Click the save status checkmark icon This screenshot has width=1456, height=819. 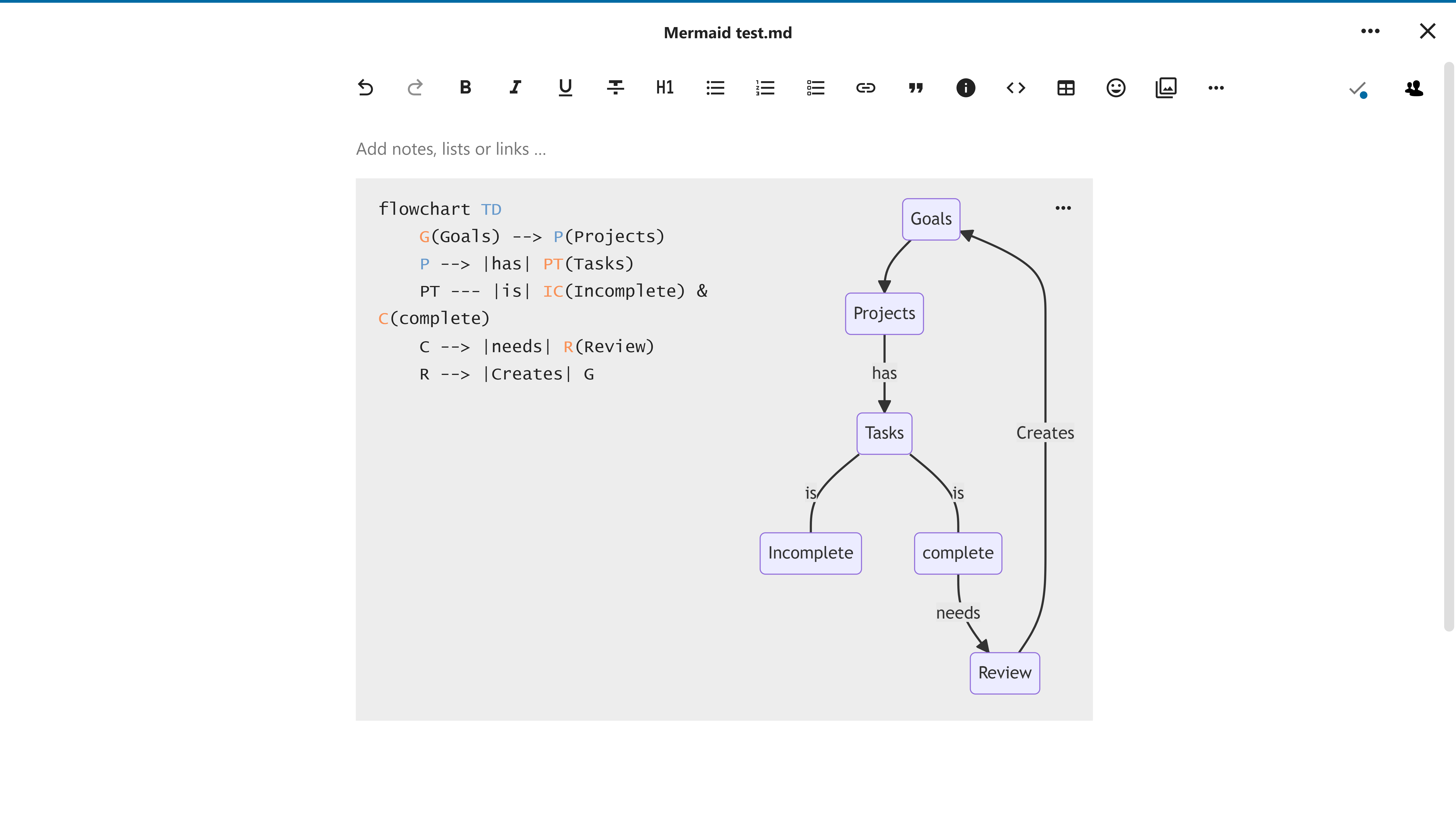(1358, 89)
